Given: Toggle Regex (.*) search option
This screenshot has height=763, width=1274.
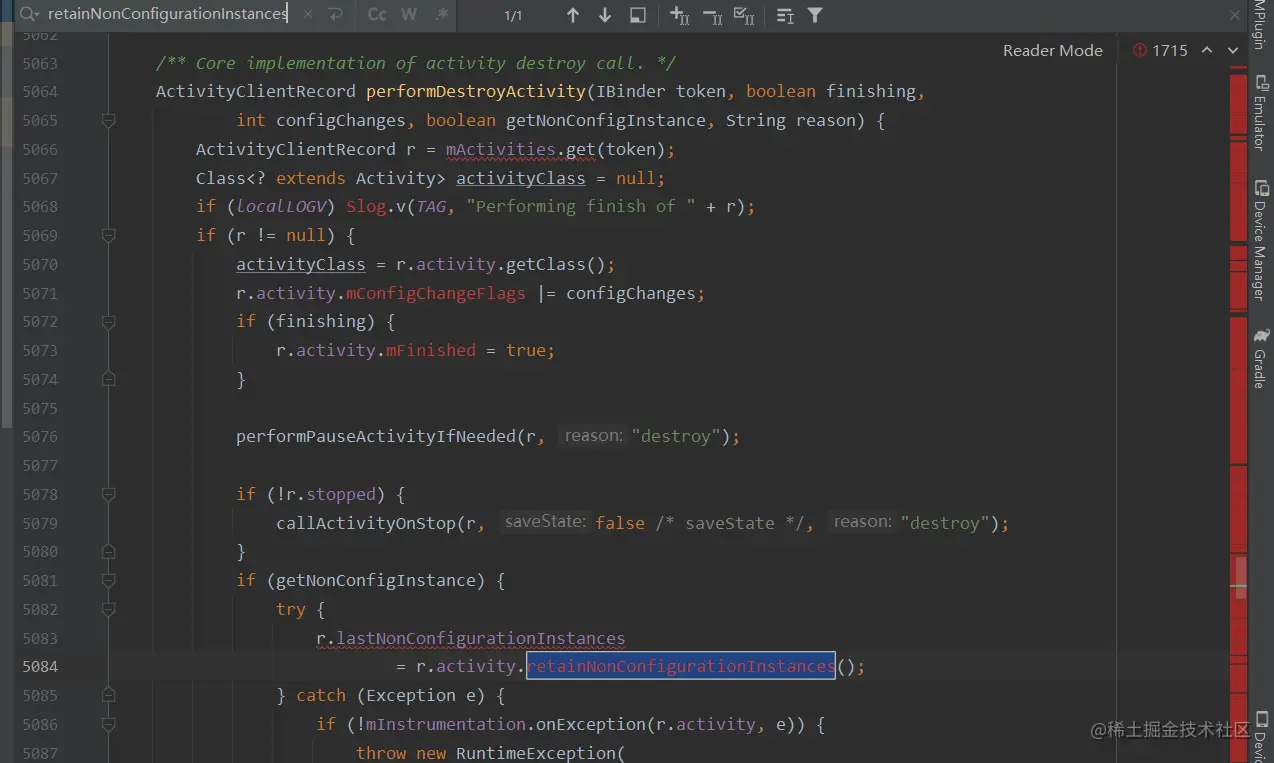Looking at the screenshot, I should pos(441,15).
